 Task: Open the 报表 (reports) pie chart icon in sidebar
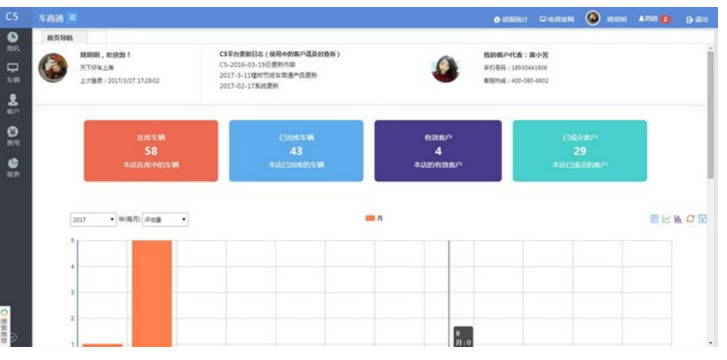13,163
